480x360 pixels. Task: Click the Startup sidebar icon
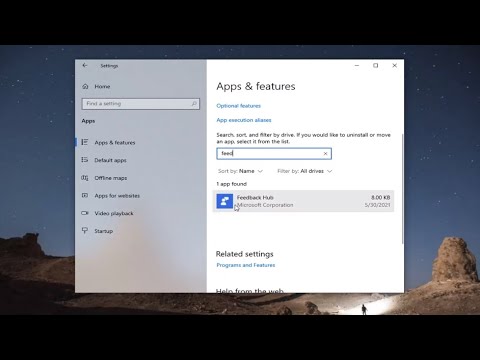pyautogui.click(x=85, y=231)
